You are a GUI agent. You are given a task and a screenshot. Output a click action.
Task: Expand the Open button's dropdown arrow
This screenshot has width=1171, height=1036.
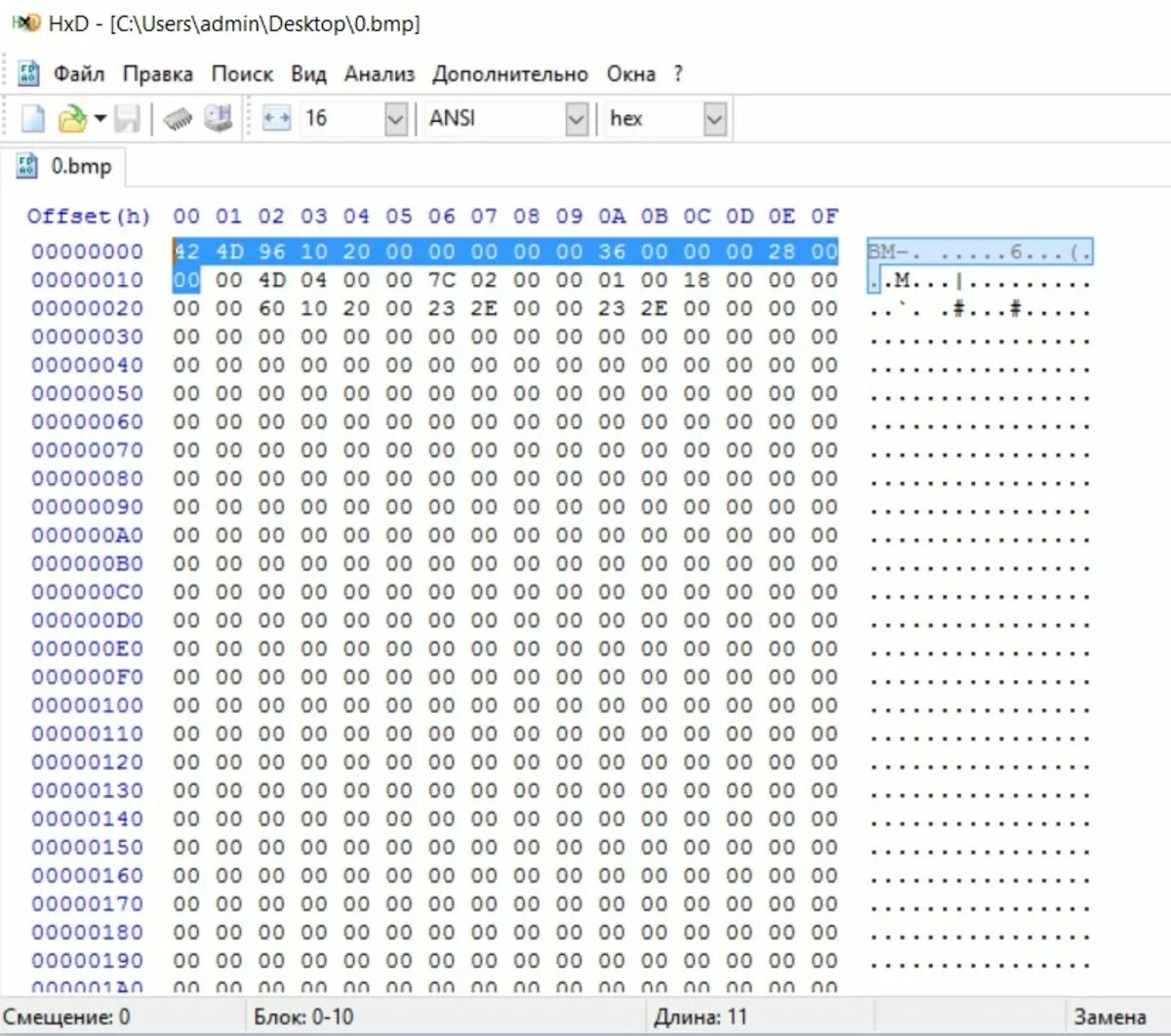pos(99,117)
